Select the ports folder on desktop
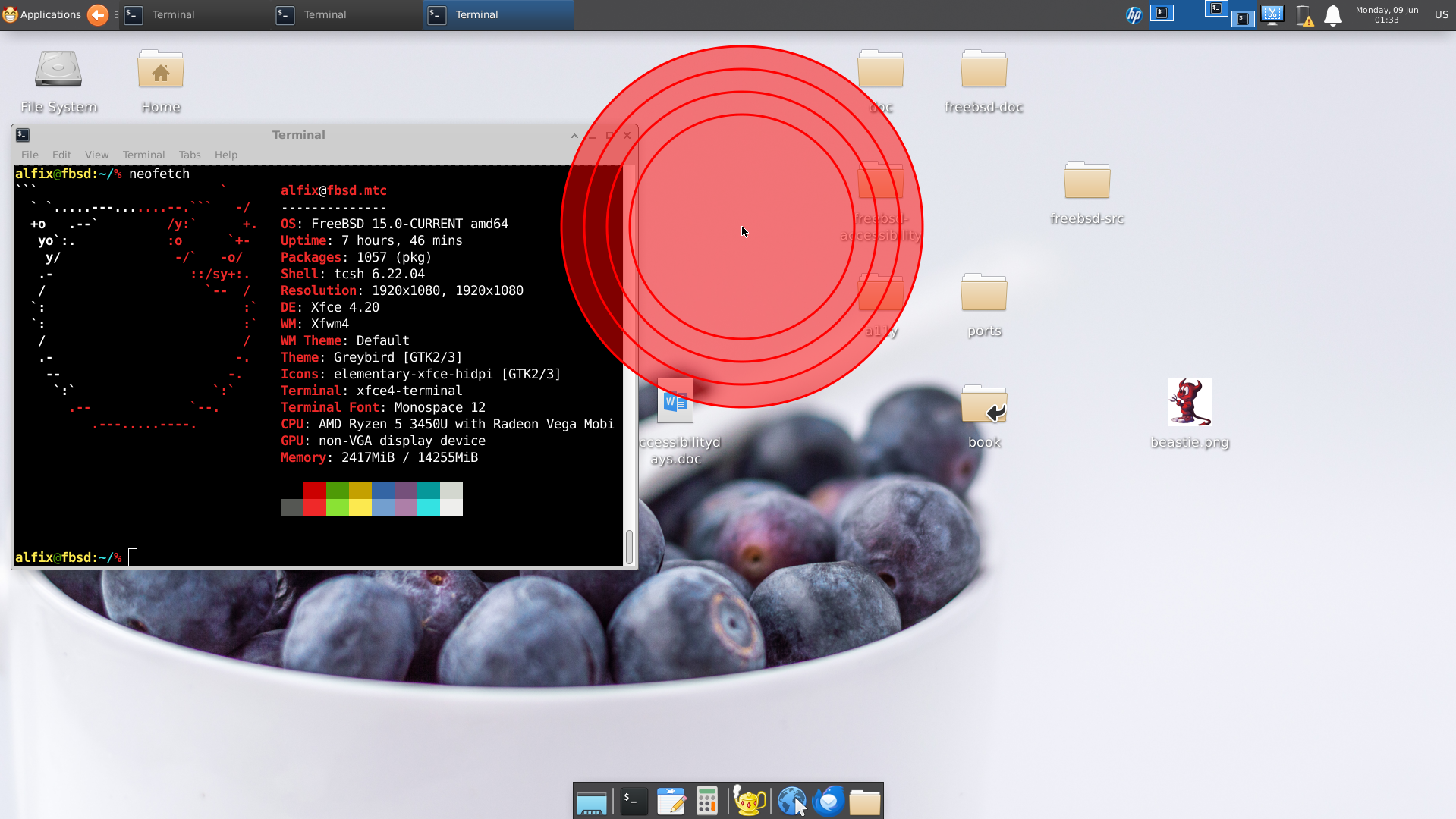Viewport: 1456px width, 819px height. coord(983,306)
